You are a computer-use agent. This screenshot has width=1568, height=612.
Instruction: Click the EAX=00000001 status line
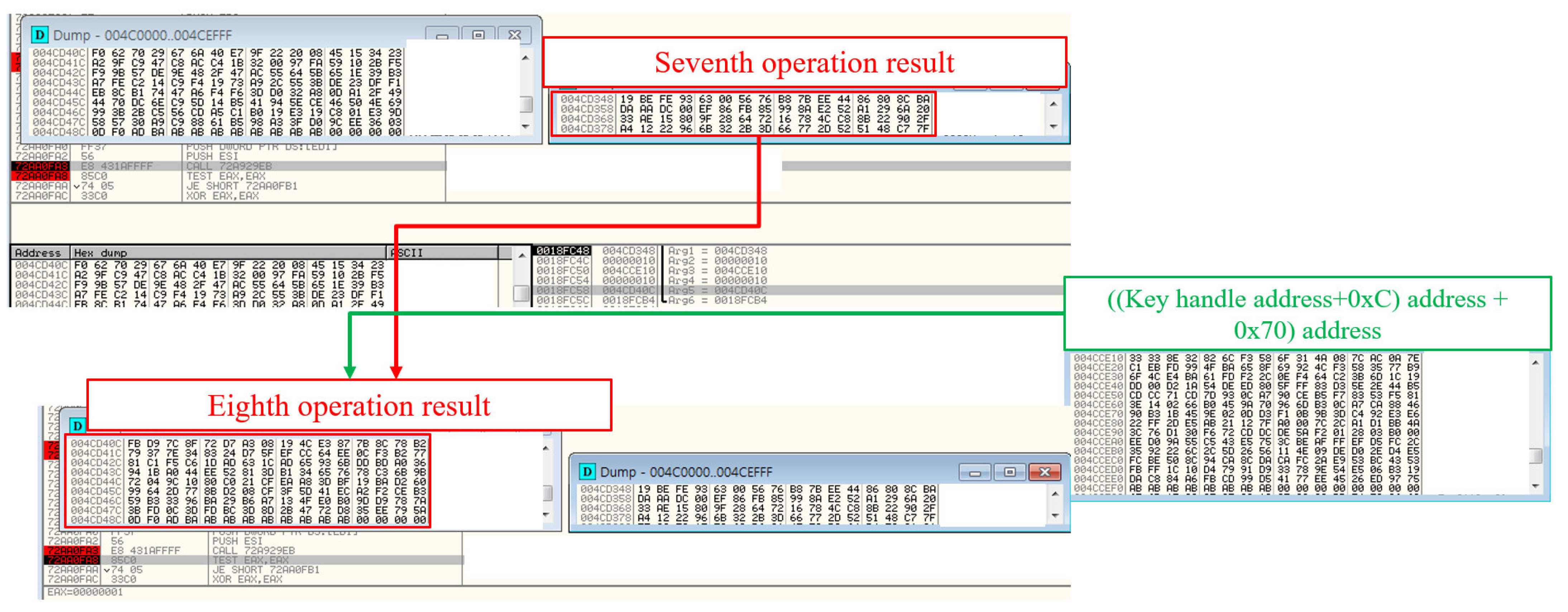pyautogui.click(x=85, y=592)
